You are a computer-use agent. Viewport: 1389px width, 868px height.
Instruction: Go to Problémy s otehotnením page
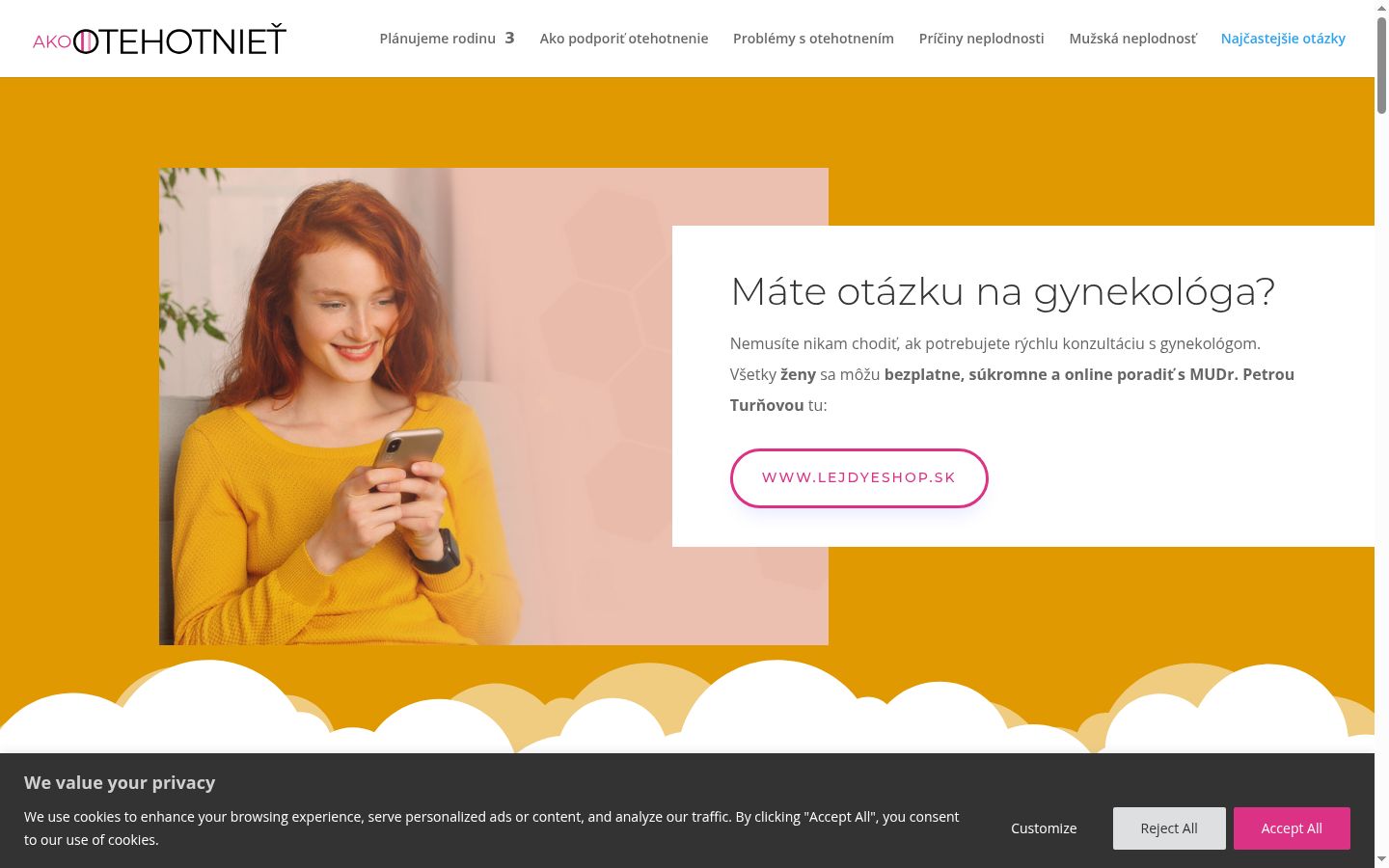tap(813, 39)
